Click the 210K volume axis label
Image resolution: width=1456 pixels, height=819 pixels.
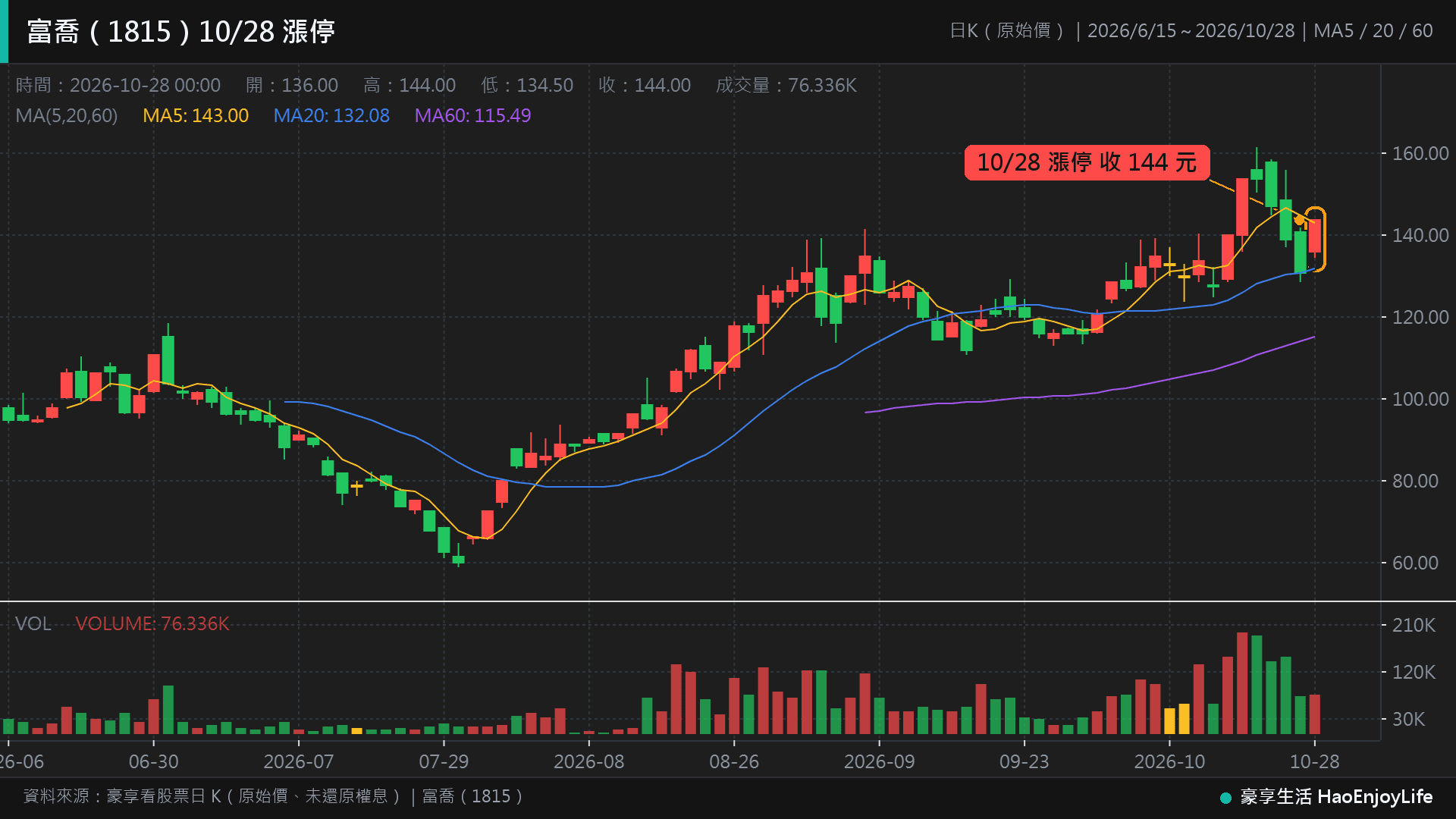click(1414, 625)
